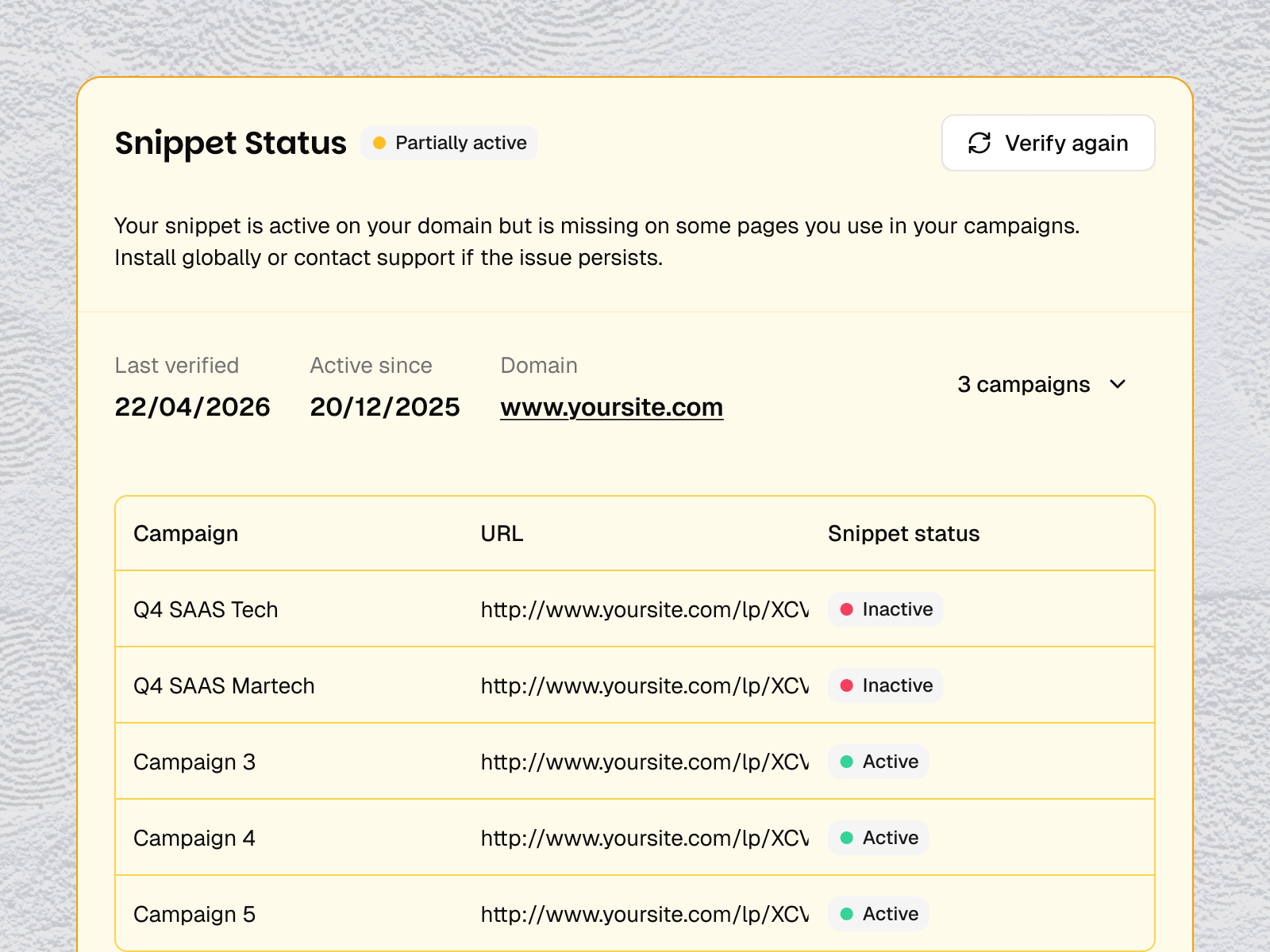Click the refresh icon in Verify again
The width and height of the screenshot is (1270, 952).
pyautogui.click(x=979, y=143)
